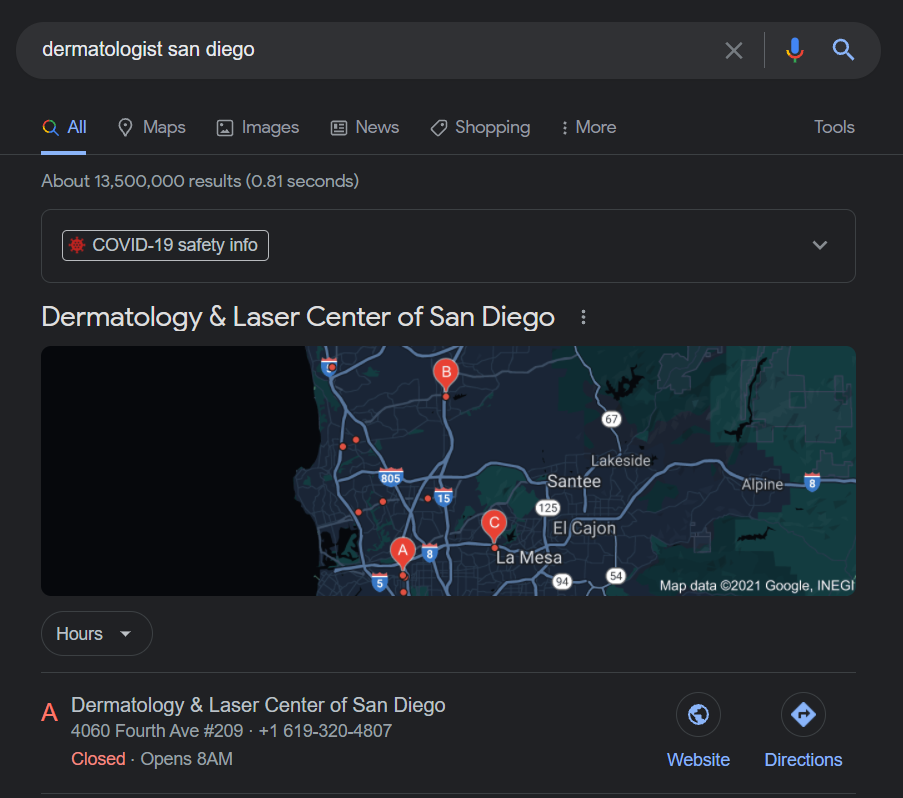Screen dimensions: 903x798
Task: Click the Santee label on the map
Action: pos(574,481)
